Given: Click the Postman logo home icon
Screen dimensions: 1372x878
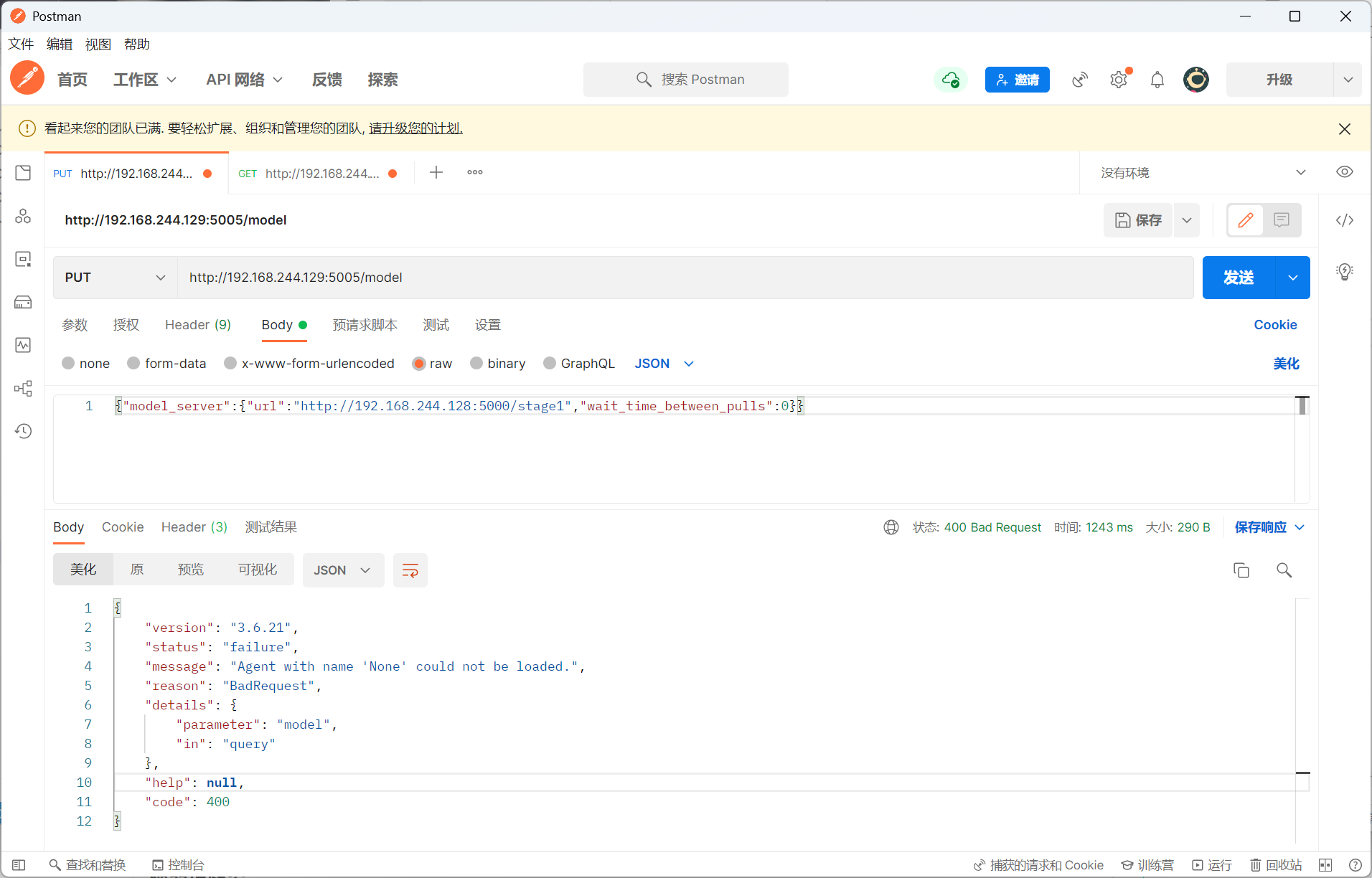Looking at the screenshot, I should [x=27, y=79].
